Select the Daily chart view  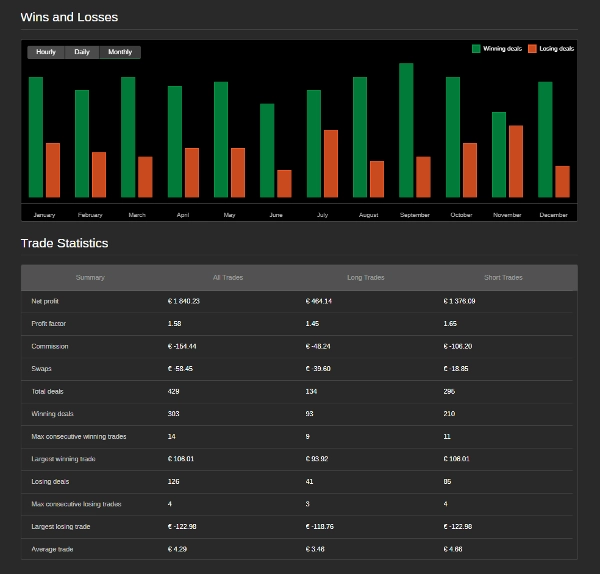(82, 52)
